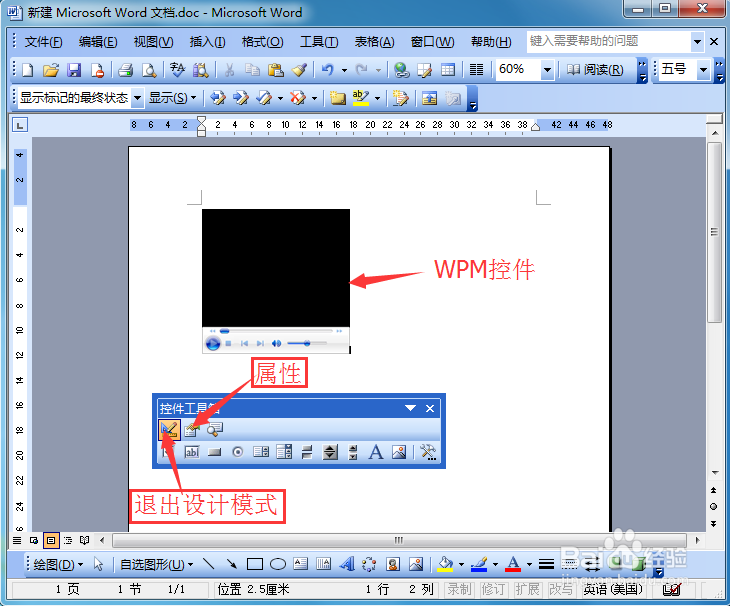Screen dimensions: 730x606
Task: Open the 编辑(E) menu
Action: (98, 42)
